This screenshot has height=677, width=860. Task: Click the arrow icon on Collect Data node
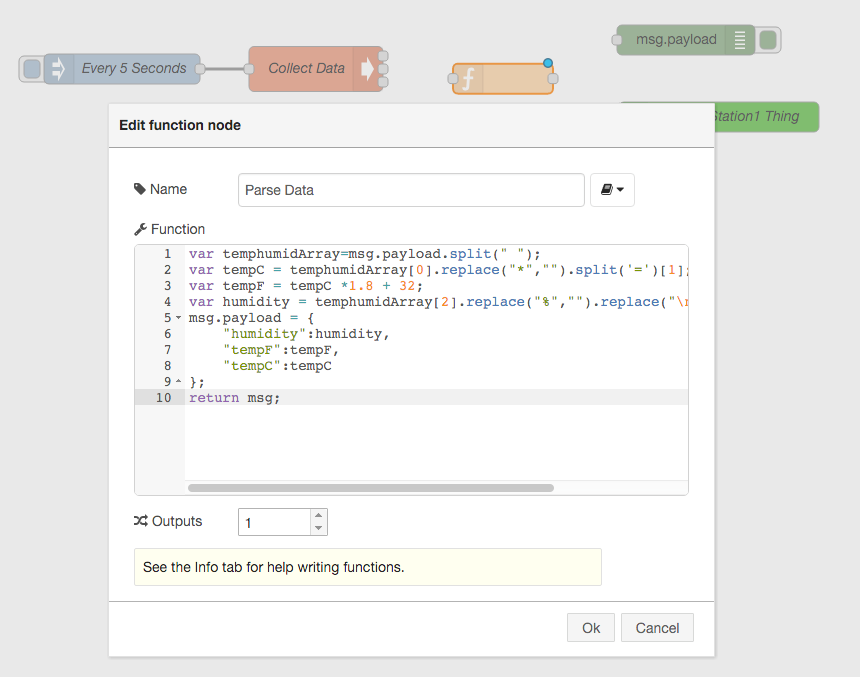[367, 69]
